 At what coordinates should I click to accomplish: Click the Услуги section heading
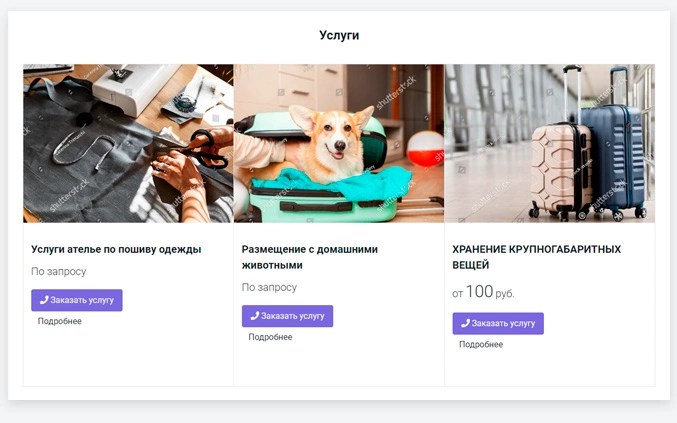point(339,35)
